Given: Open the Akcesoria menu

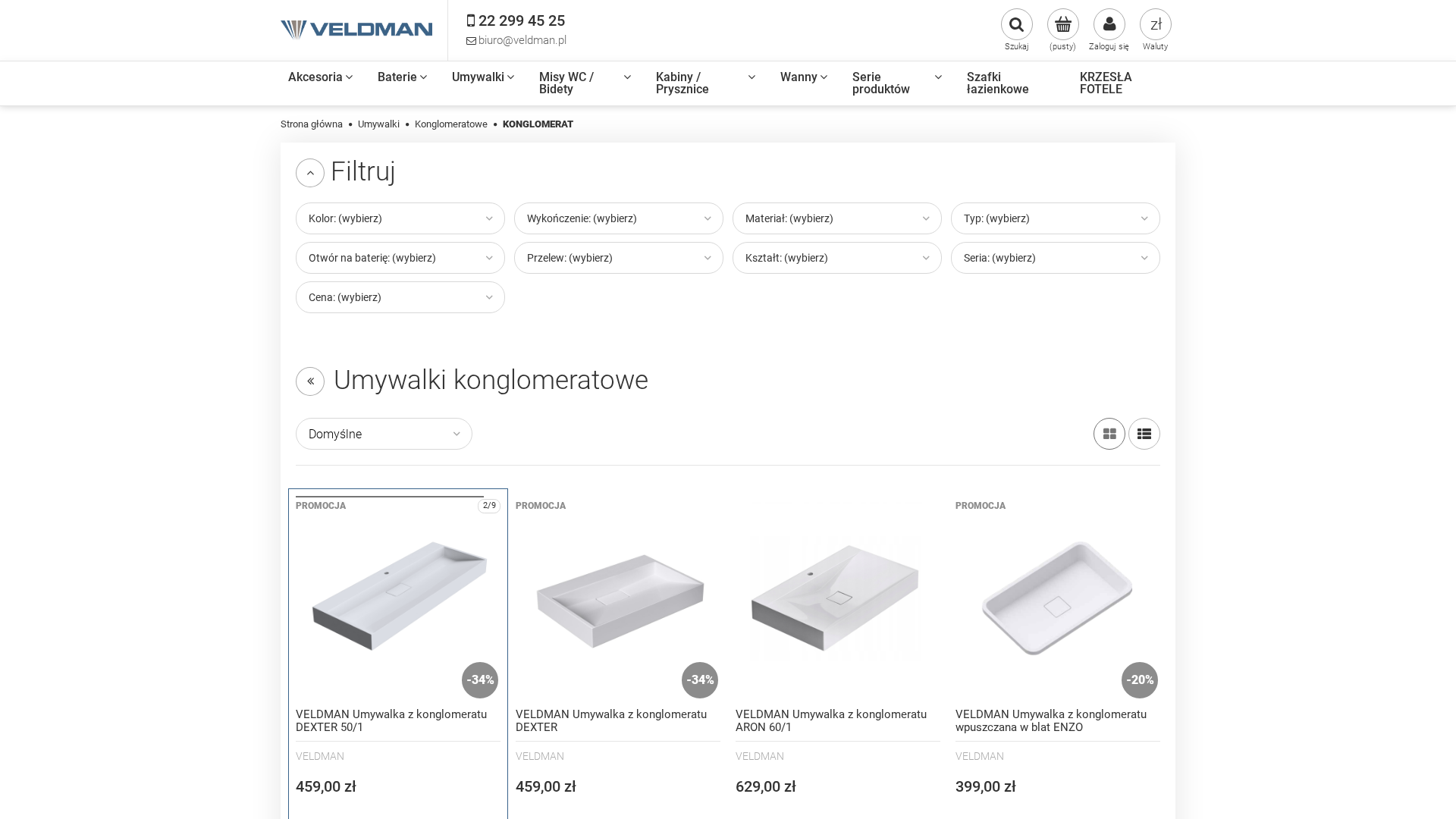Looking at the screenshot, I should (320, 77).
